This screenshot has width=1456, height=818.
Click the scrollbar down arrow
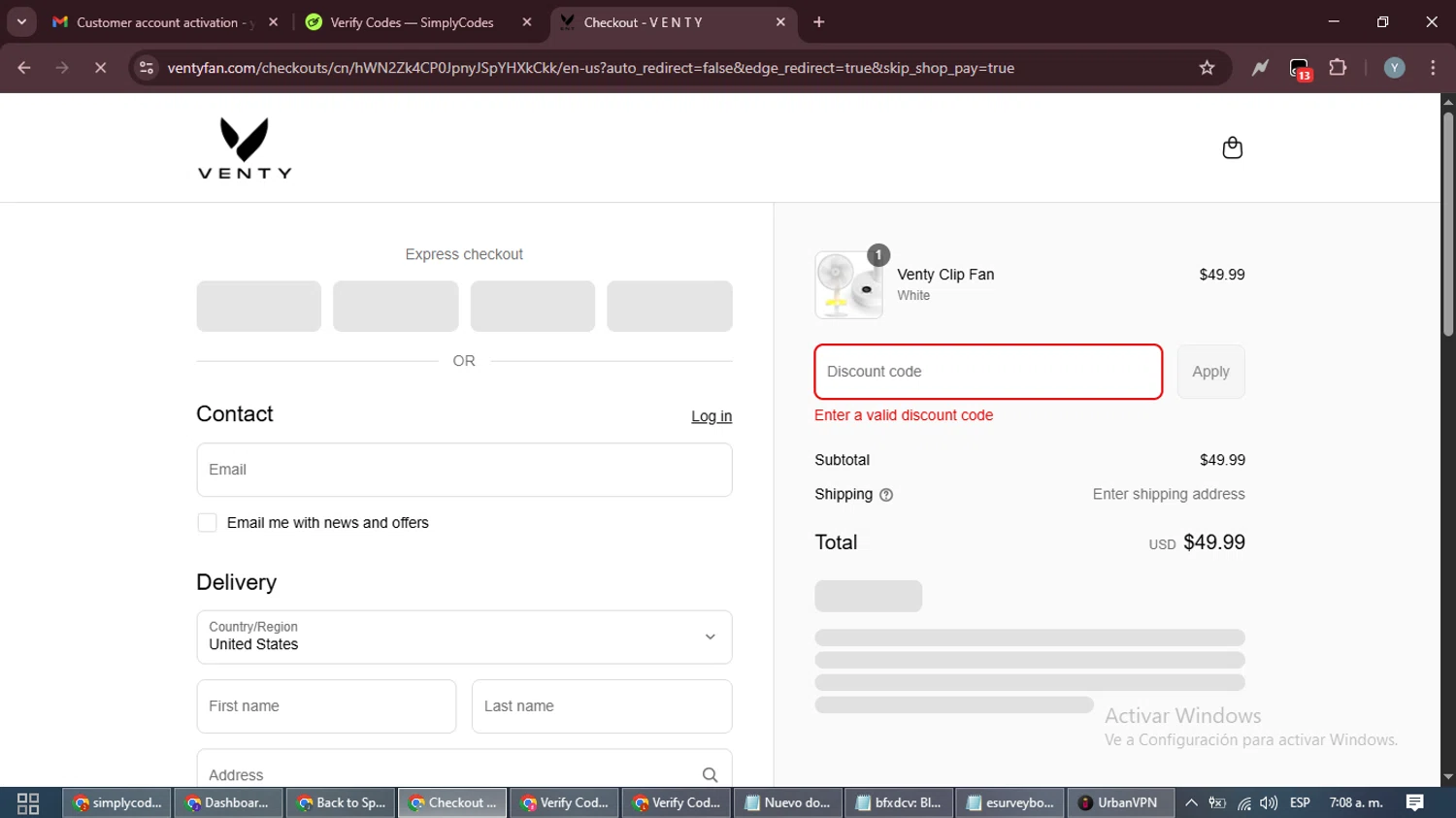[1447, 777]
